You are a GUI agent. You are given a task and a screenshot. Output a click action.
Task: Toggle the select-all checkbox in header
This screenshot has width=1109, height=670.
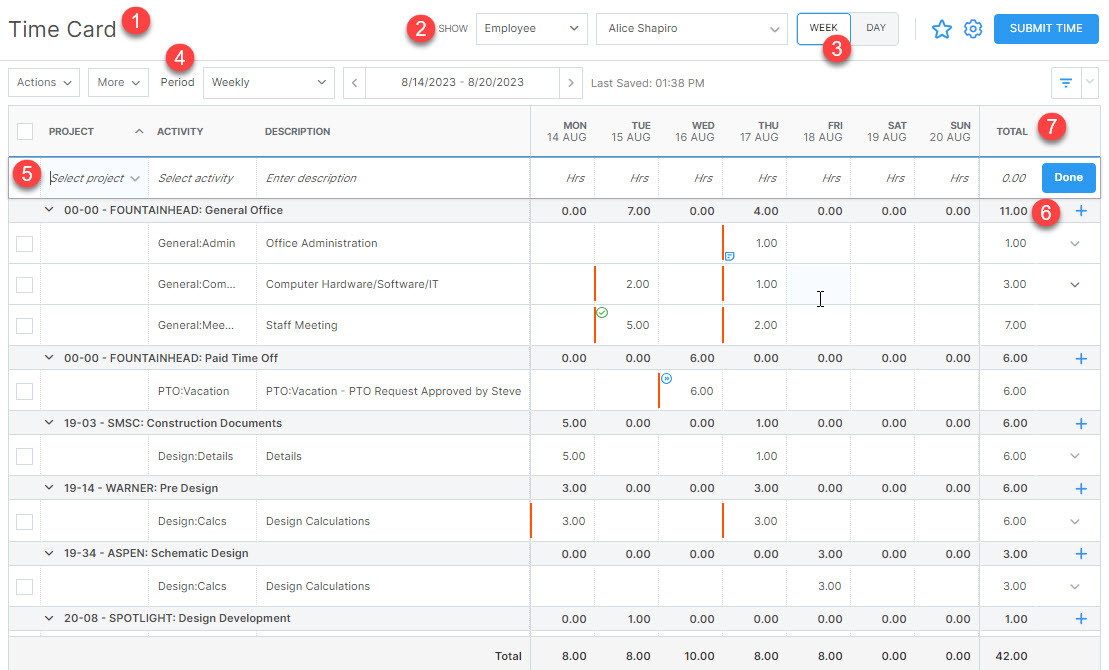[25, 131]
